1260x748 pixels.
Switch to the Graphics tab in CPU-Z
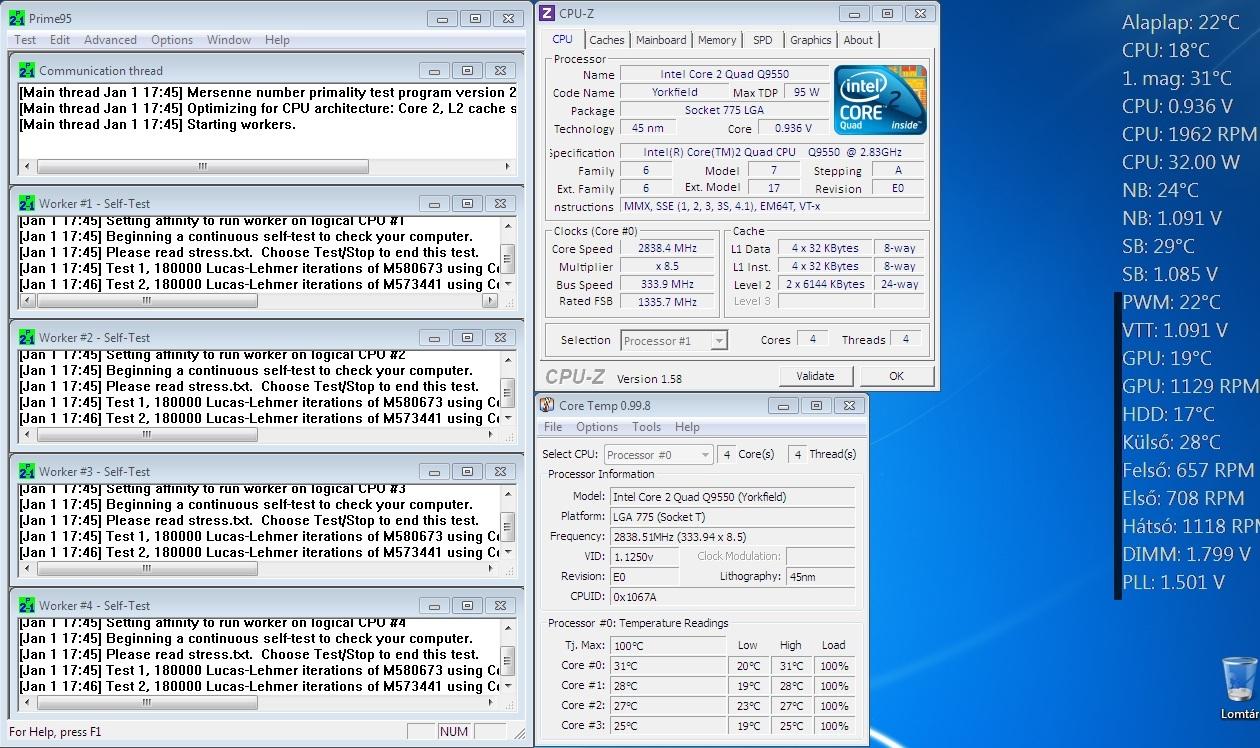pyautogui.click(x=810, y=40)
